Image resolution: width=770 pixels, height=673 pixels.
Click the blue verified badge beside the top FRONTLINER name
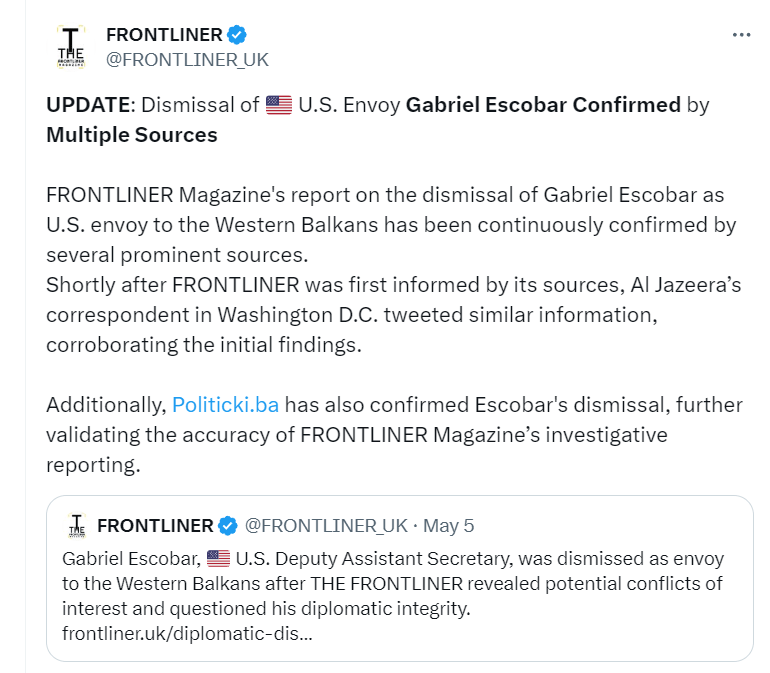(x=237, y=35)
